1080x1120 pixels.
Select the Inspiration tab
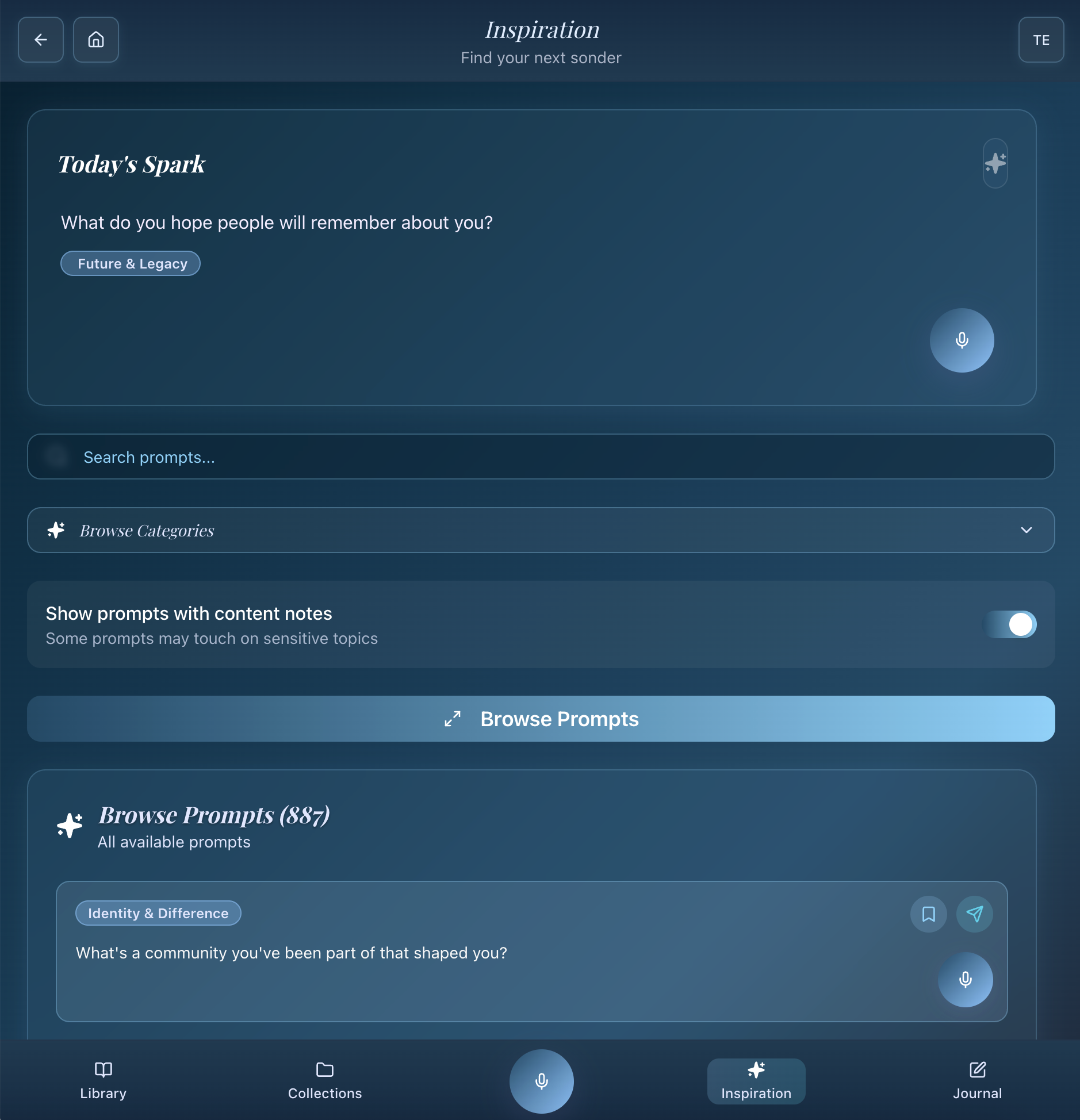(x=756, y=1081)
